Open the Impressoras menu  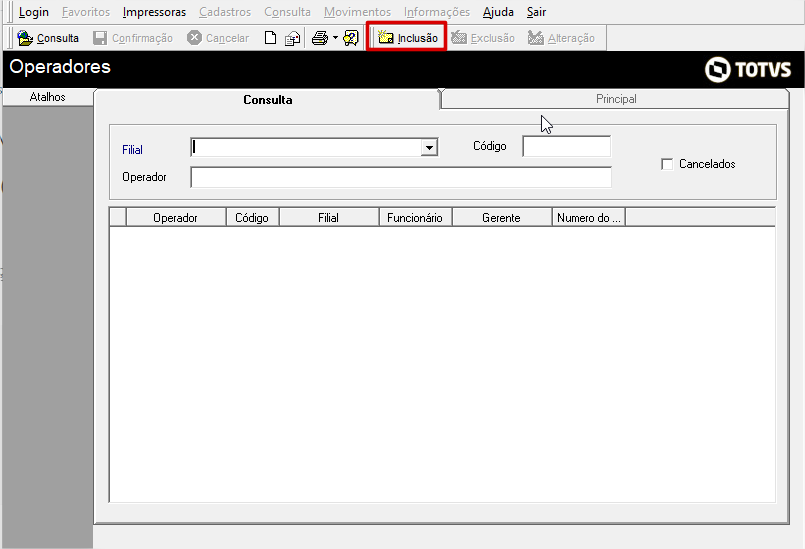click(x=154, y=12)
